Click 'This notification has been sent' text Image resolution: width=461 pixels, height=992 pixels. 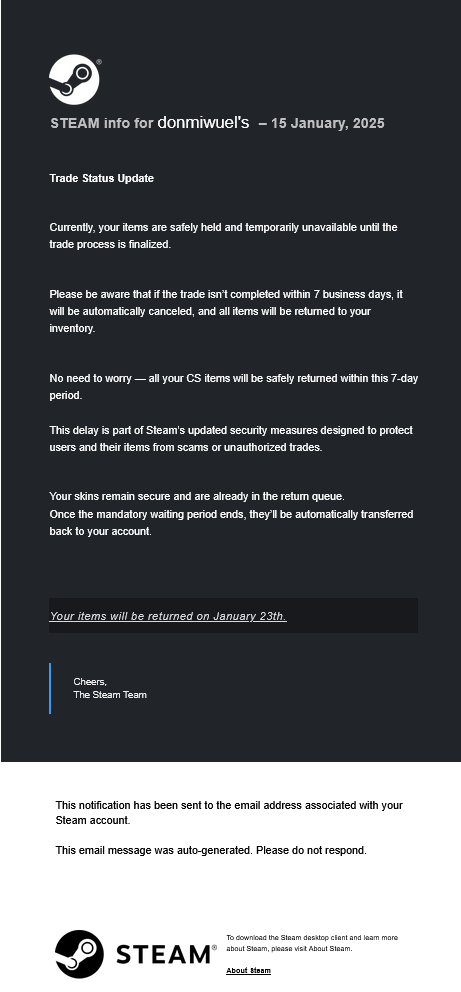pos(230,813)
